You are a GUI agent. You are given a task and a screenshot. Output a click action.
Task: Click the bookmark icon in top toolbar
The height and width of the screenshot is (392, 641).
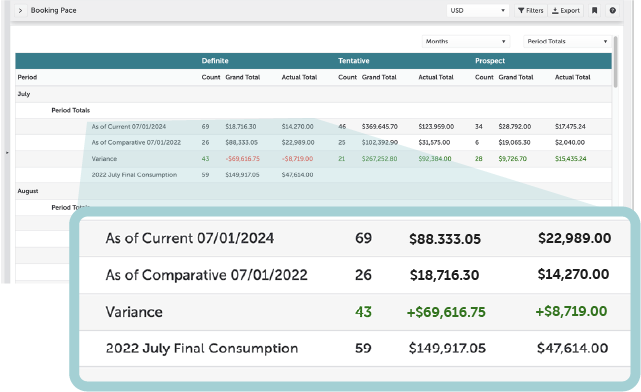click(594, 11)
